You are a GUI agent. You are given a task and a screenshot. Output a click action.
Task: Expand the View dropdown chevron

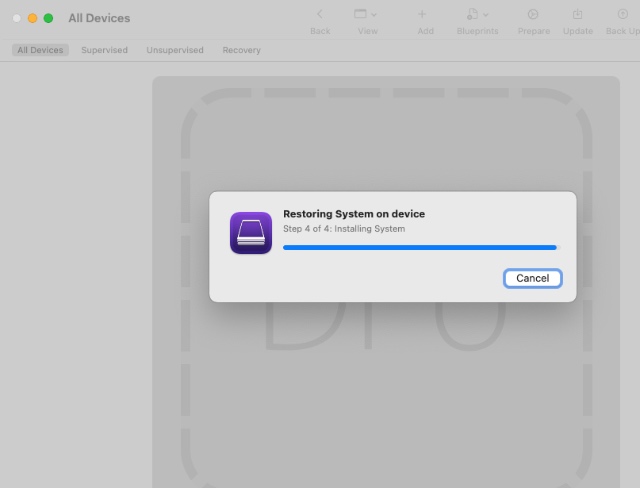pyautogui.click(x=374, y=15)
